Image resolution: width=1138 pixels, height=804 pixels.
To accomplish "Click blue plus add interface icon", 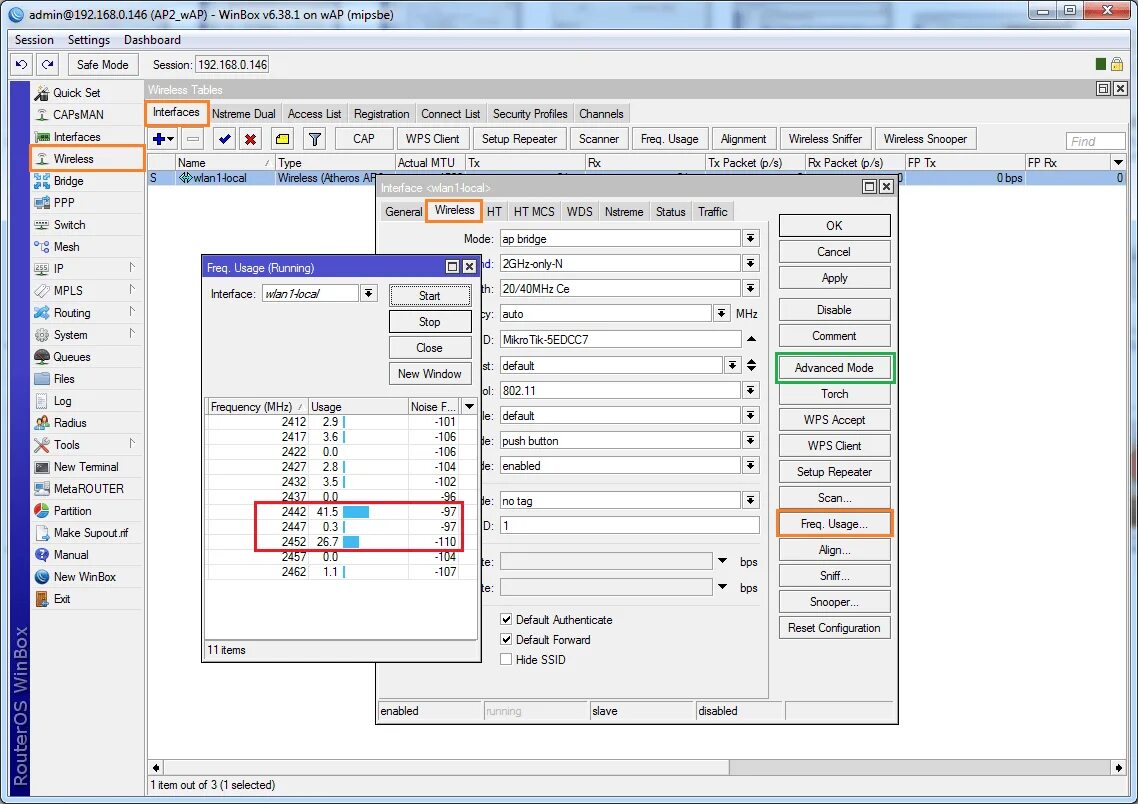I will click(163, 139).
